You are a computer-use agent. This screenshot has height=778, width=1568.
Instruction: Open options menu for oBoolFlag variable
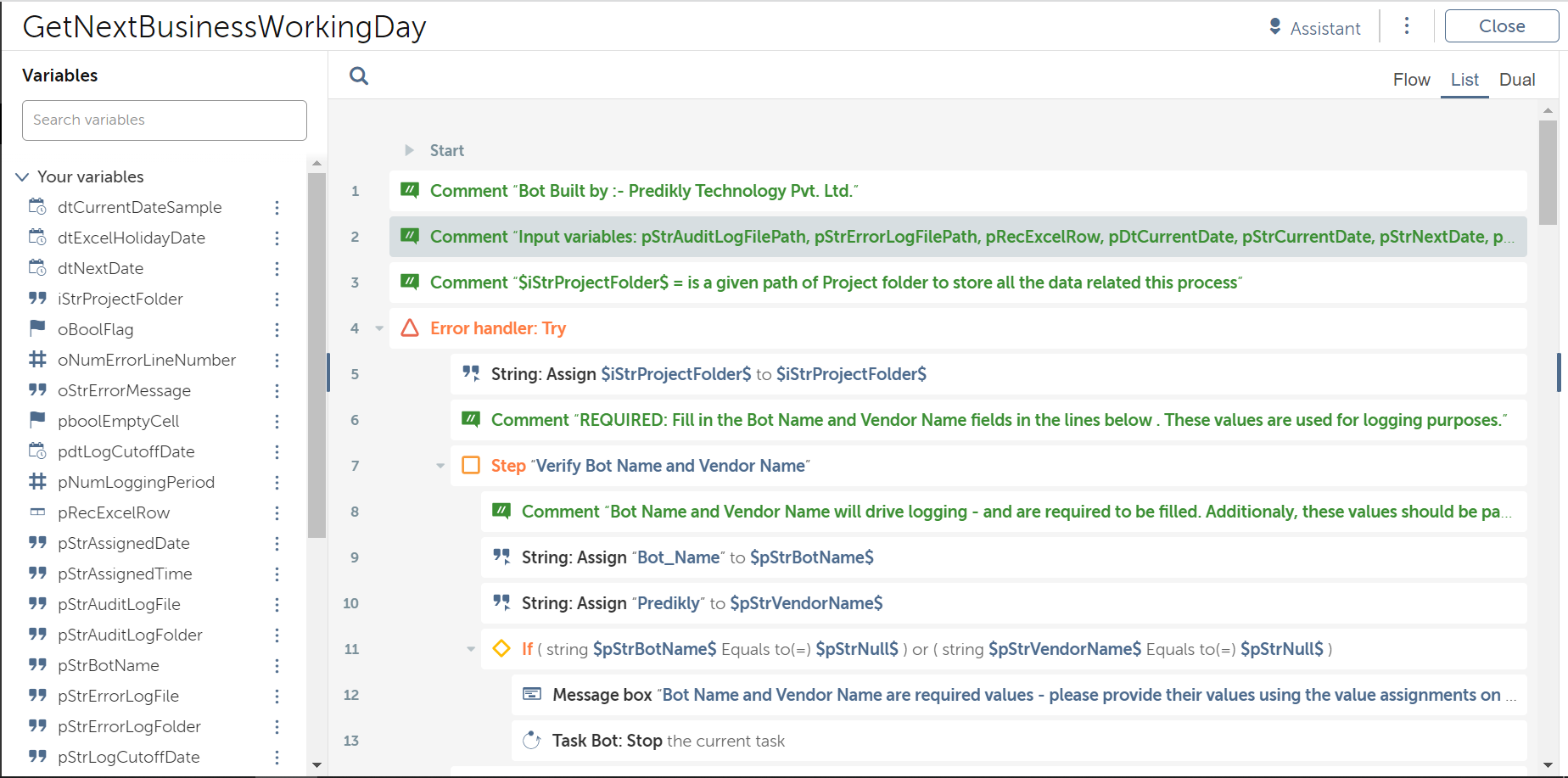[x=277, y=330]
